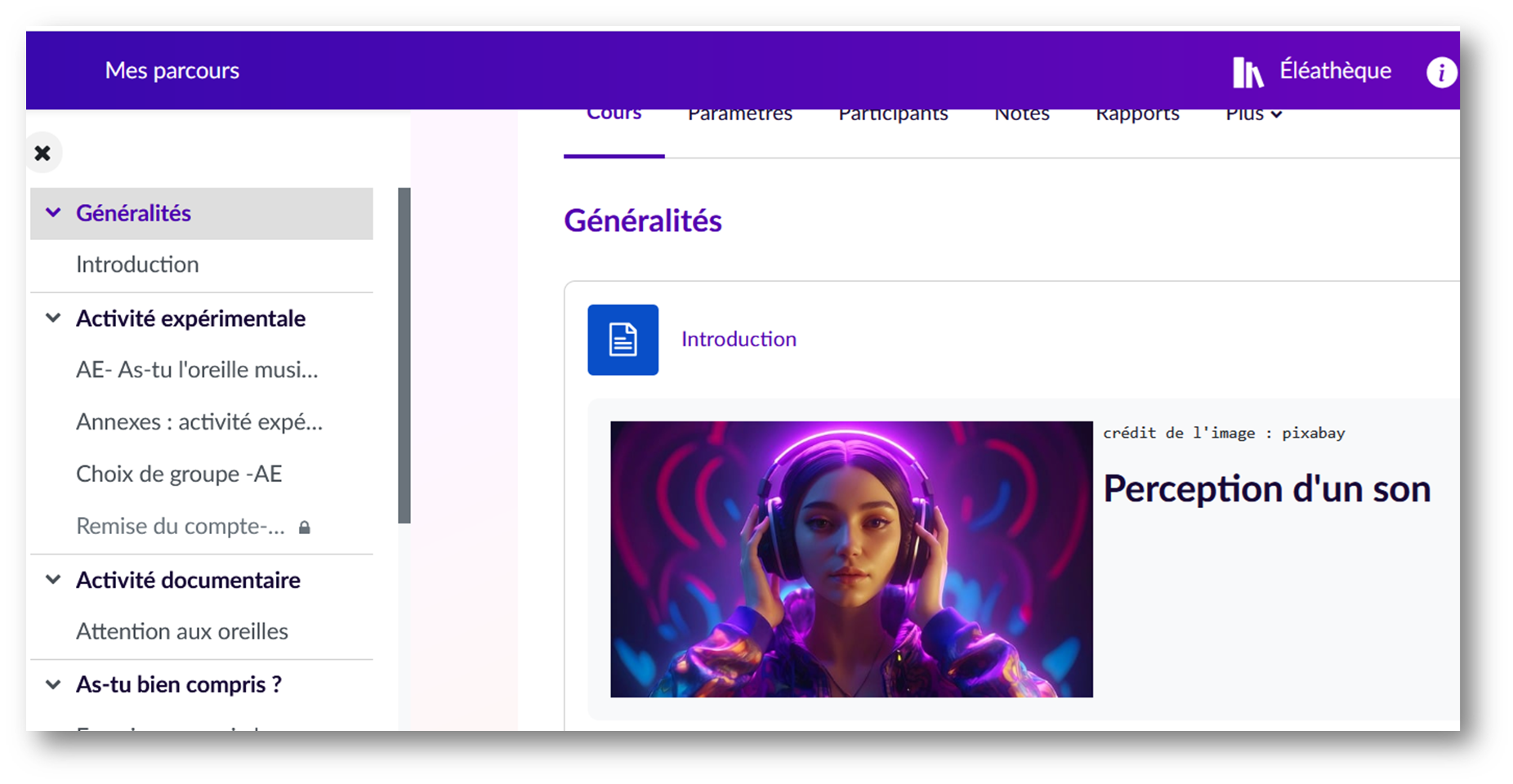
Task: Open the Plus dropdown menu
Action: [1252, 115]
